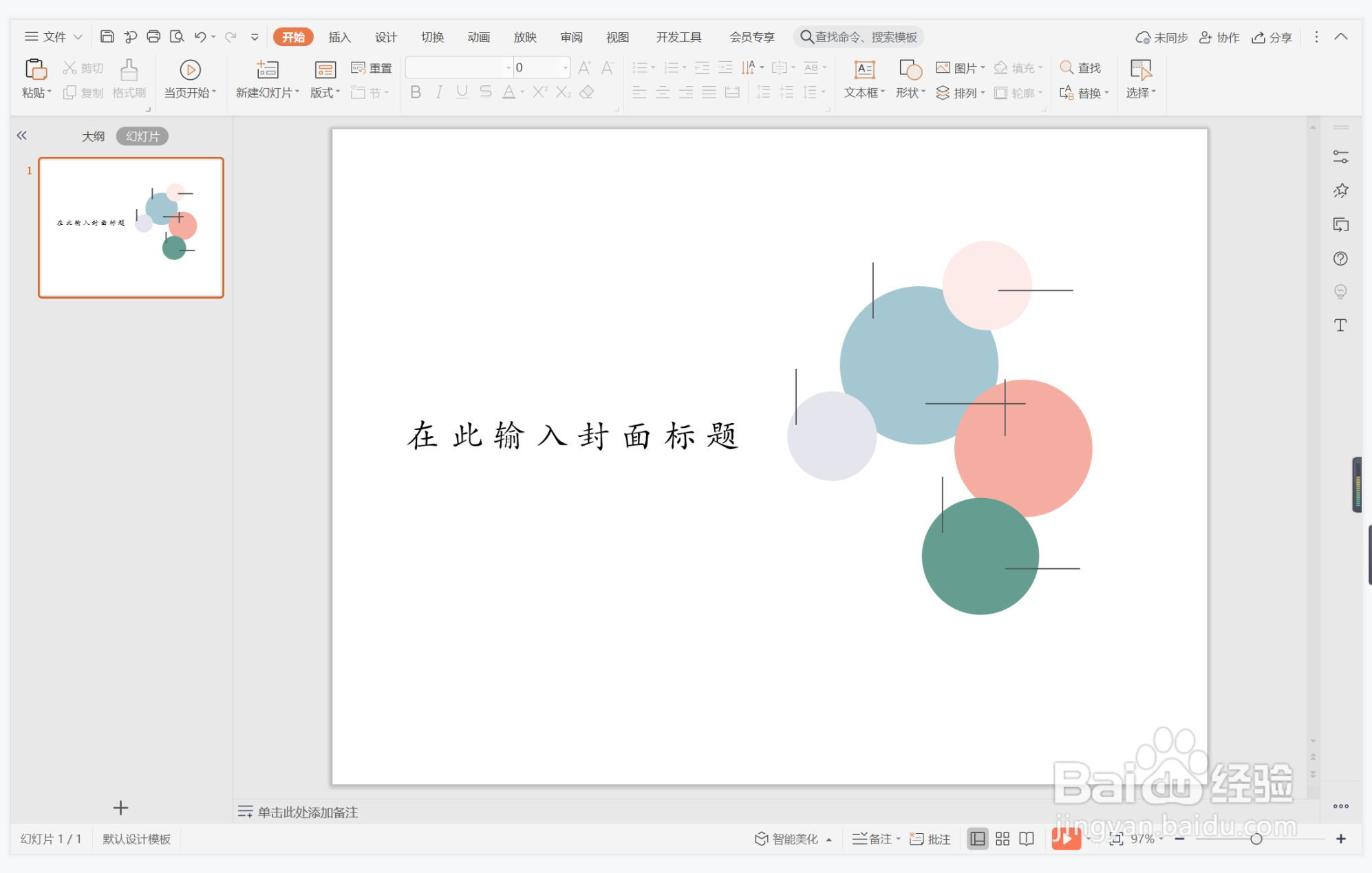Image resolution: width=1372 pixels, height=873 pixels.
Task: Start slideshow with the 当页开始 icon
Action: point(190,77)
